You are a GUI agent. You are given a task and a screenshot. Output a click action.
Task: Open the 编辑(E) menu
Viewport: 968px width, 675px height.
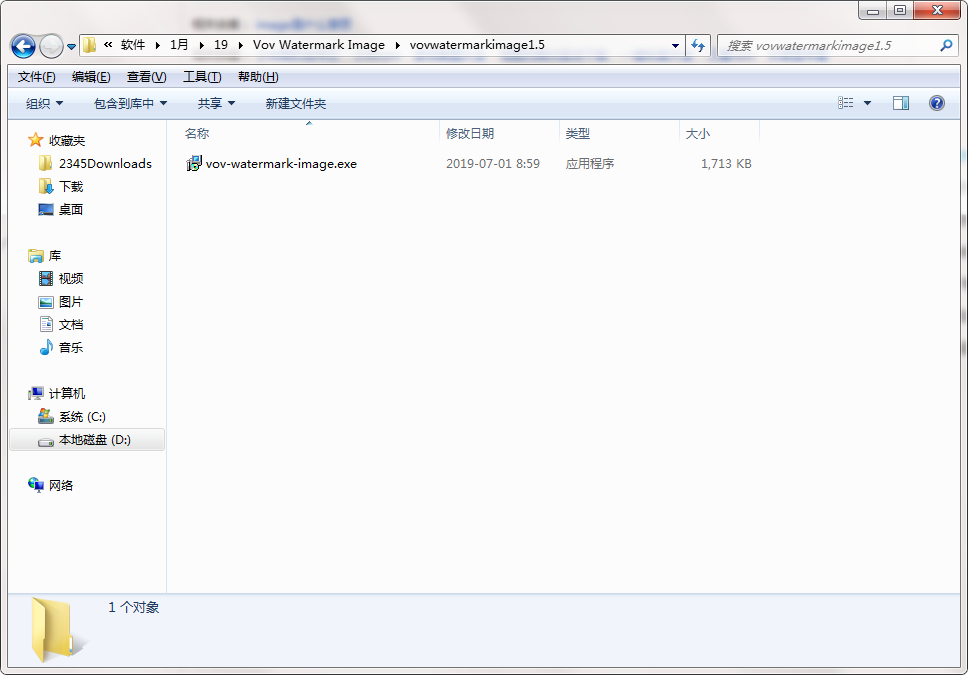click(91, 77)
